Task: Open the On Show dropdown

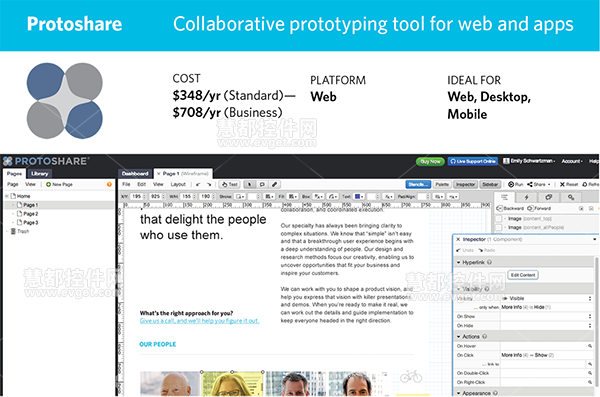Action: (546, 317)
